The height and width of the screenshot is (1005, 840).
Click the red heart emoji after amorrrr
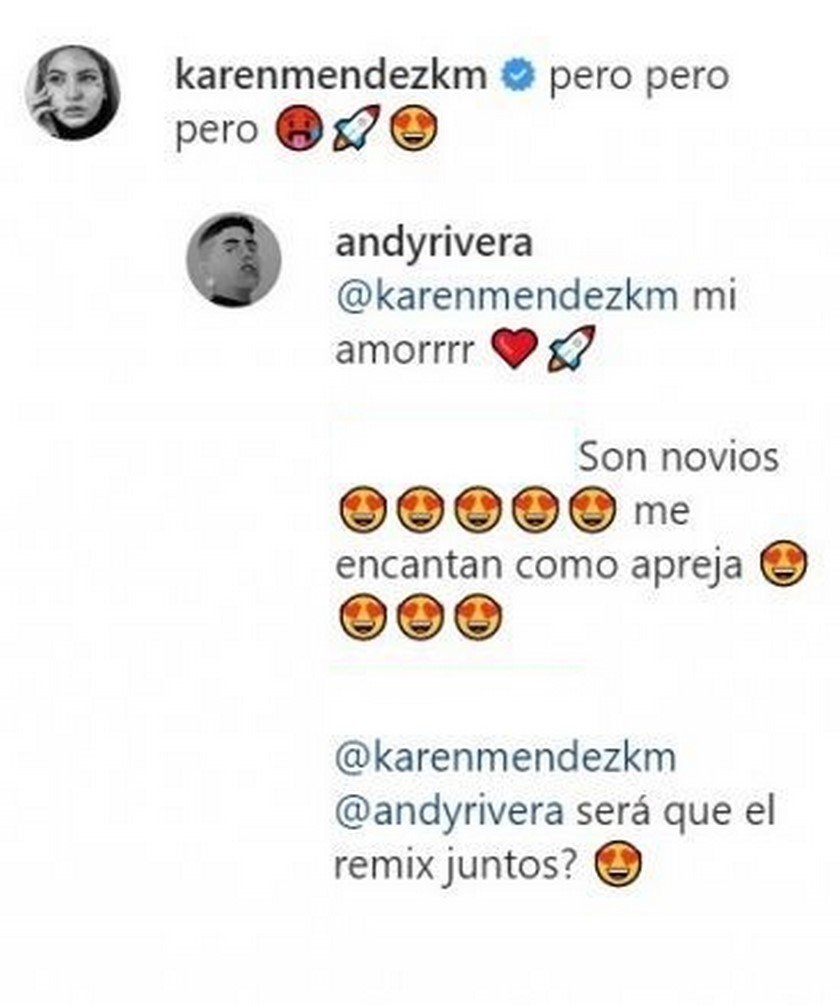pos(514,349)
